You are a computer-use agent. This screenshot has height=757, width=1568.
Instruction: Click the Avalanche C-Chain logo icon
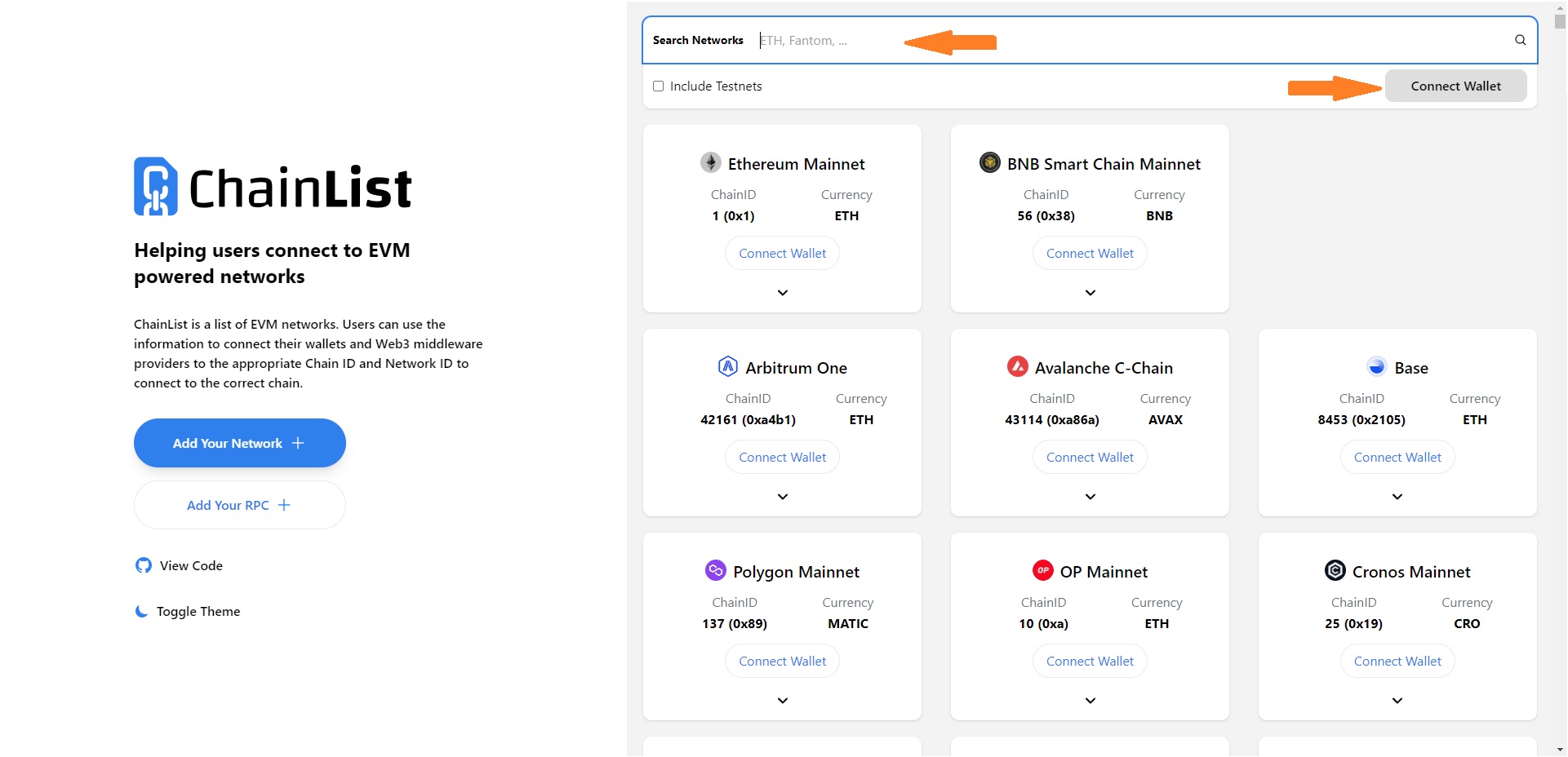(x=1018, y=366)
